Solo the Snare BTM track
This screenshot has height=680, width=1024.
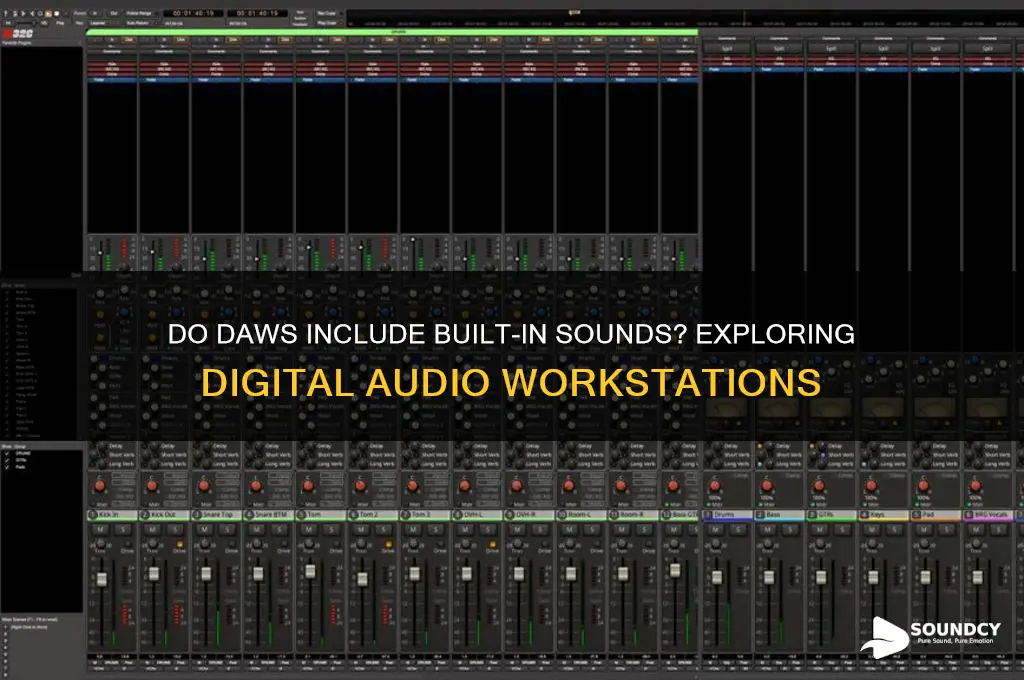tap(280, 529)
